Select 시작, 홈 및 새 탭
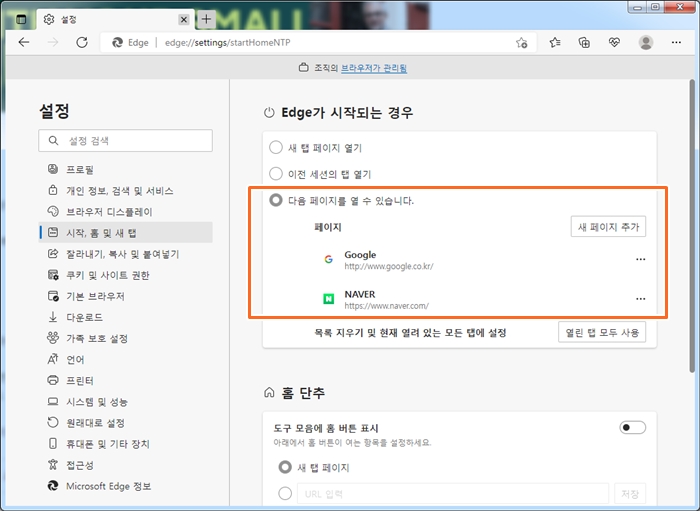This screenshot has height=511, width=700. [125, 233]
